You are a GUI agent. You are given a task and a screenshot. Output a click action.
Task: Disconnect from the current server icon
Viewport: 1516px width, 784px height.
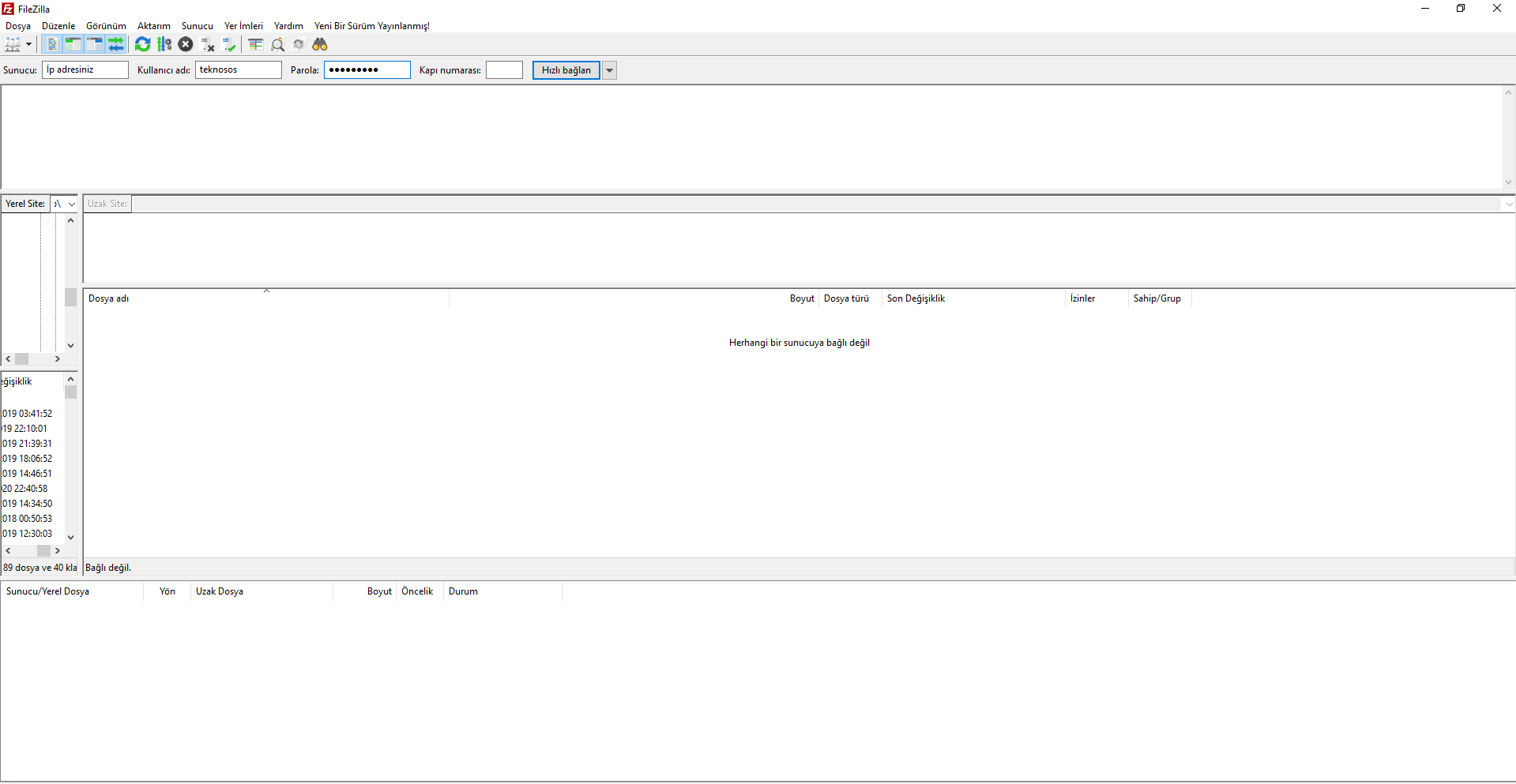[x=208, y=44]
